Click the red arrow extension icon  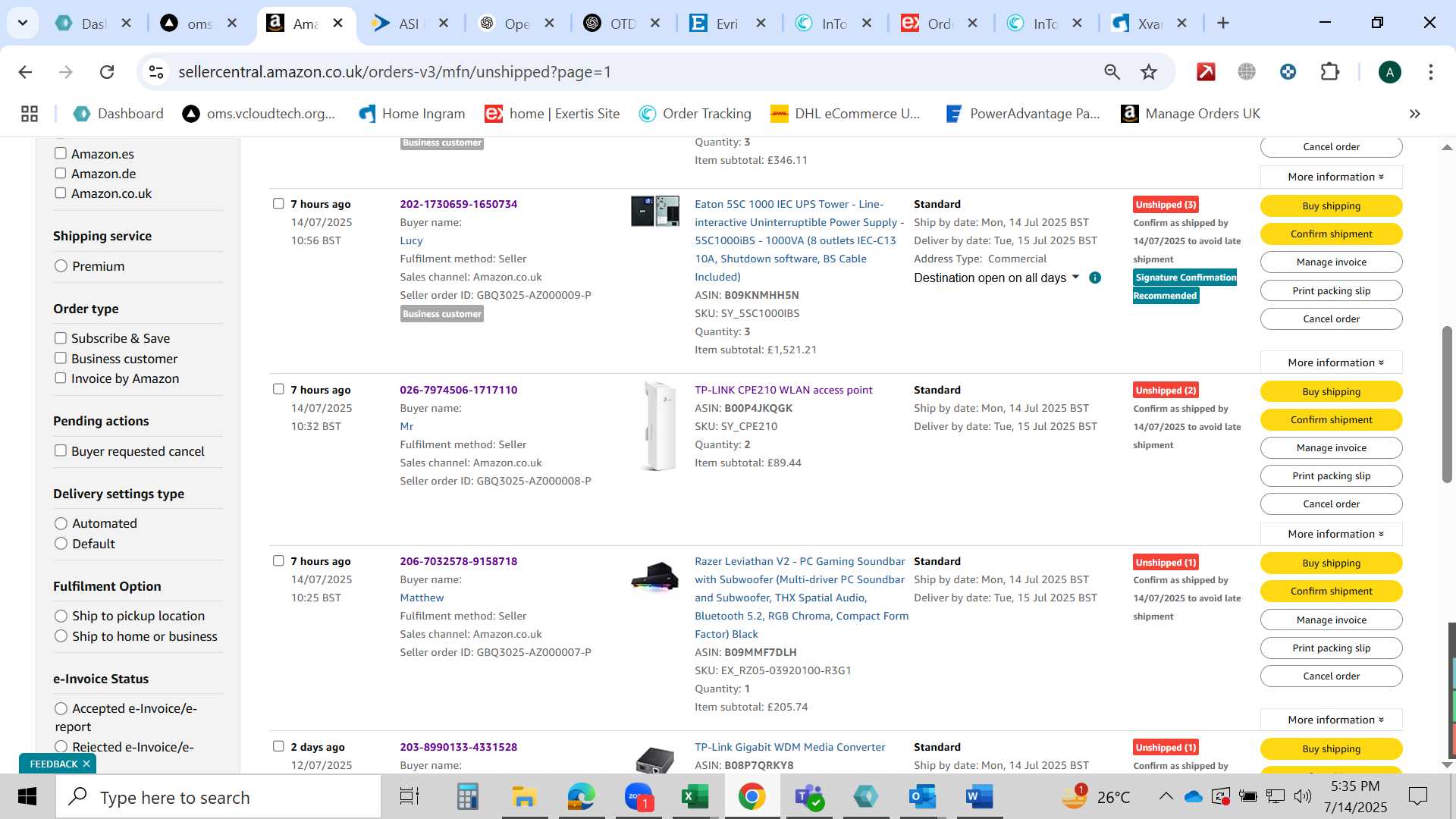[1206, 72]
